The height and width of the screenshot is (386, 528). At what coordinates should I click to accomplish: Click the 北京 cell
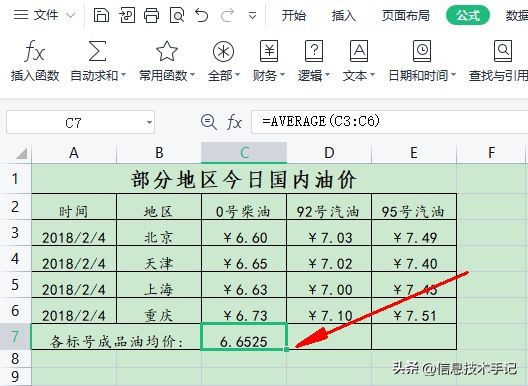pos(159,233)
